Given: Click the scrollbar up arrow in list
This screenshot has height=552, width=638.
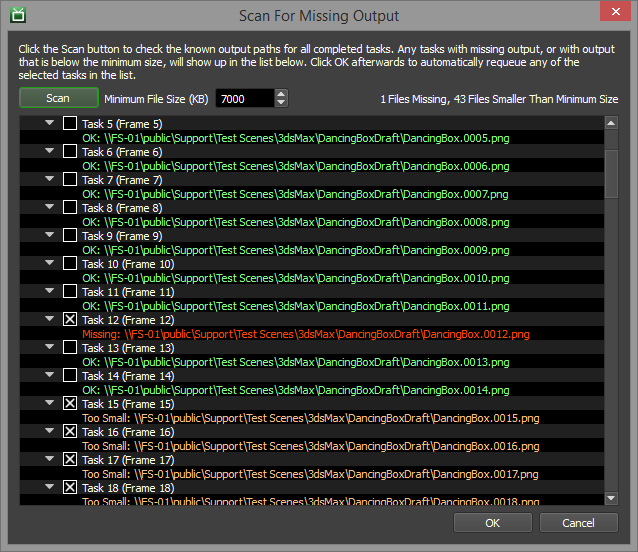Looking at the screenshot, I should (611, 123).
